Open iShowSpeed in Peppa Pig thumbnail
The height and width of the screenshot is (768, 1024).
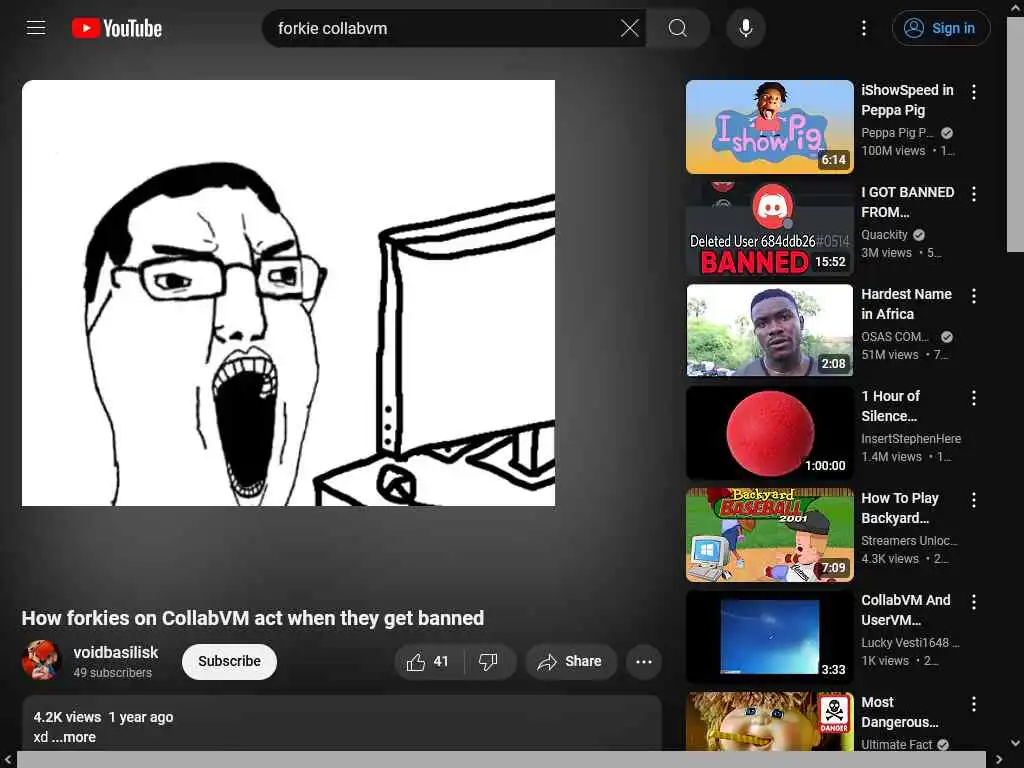(x=769, y=127)
